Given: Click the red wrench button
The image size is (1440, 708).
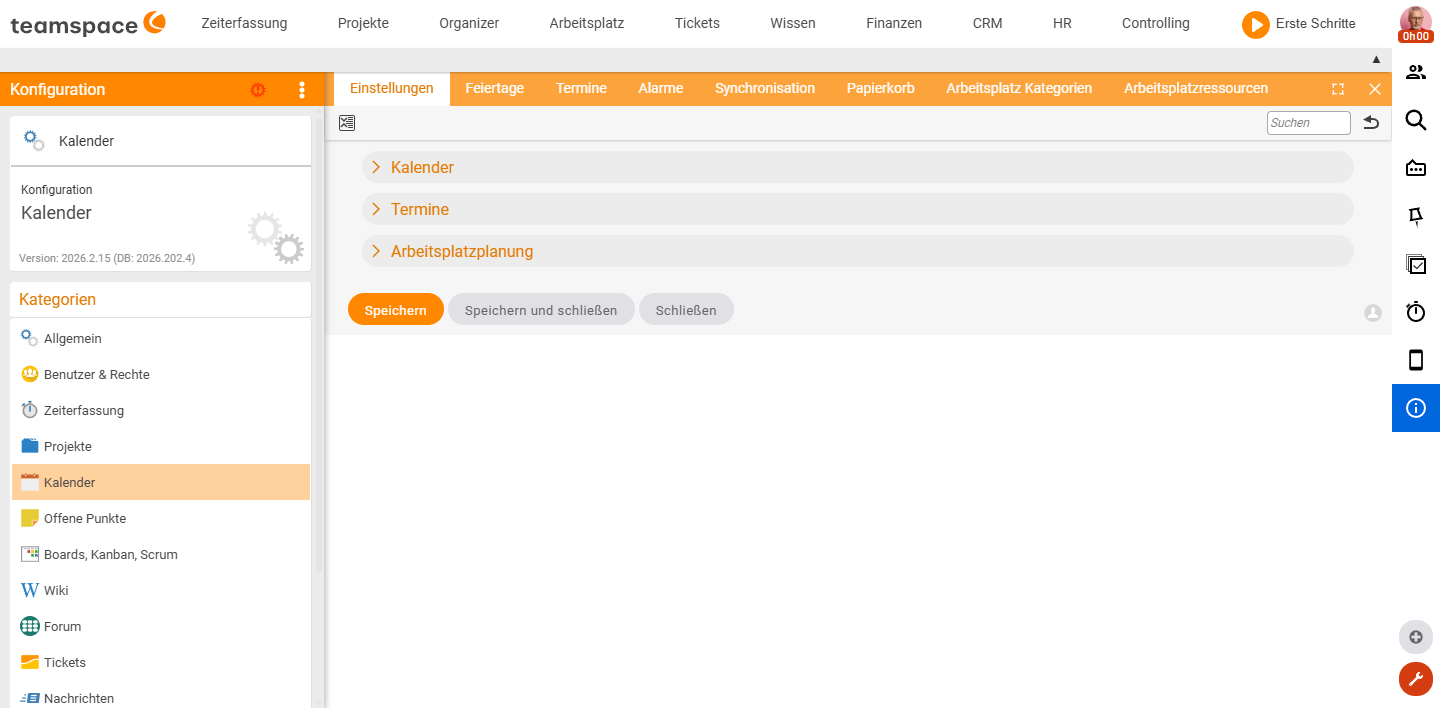Looking at the screenshot, I should 1416,679.
